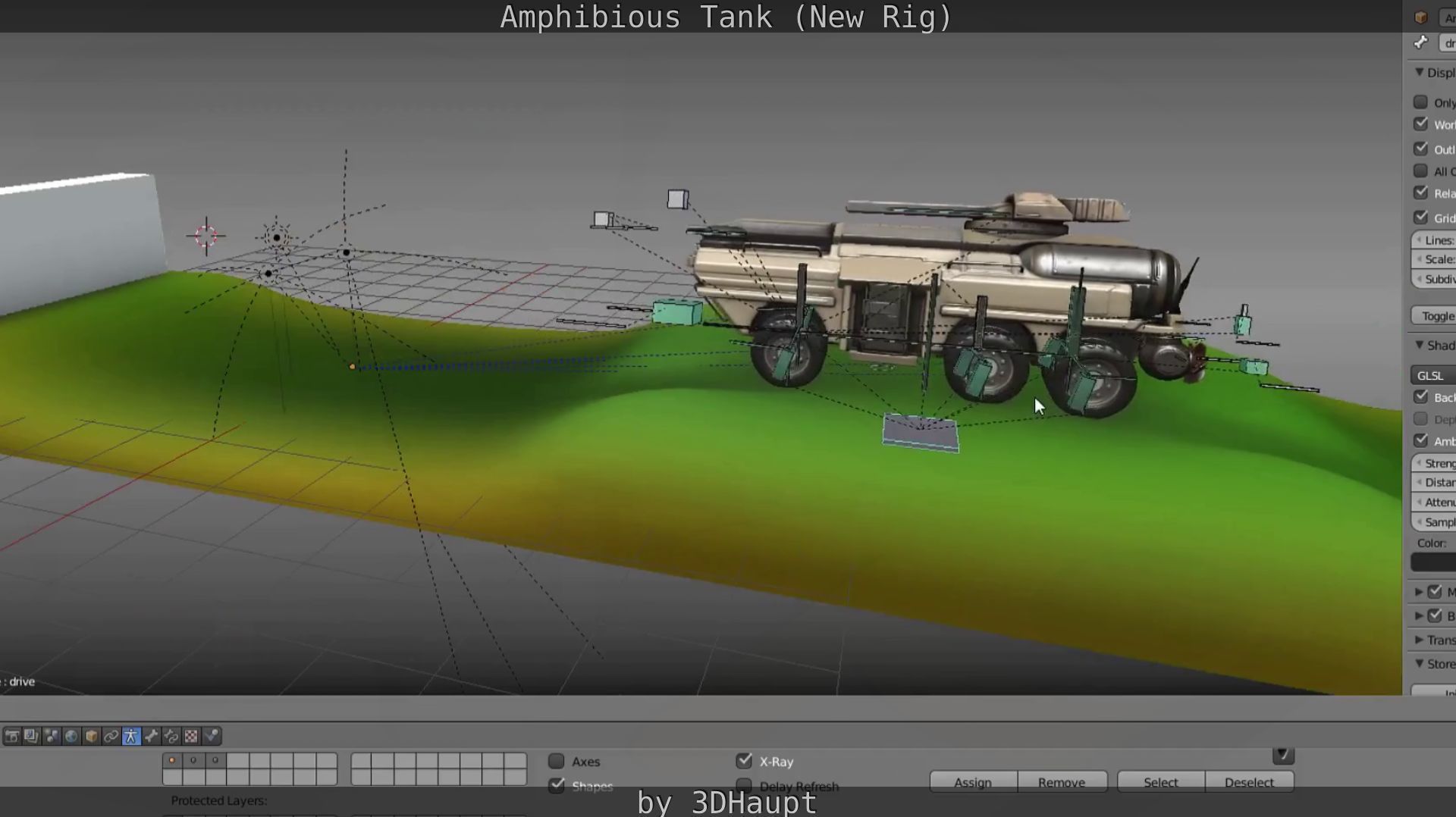Click the 3D cursor crosshair in viewport
Screen dimensions: 1456x817
click(206, 236)
